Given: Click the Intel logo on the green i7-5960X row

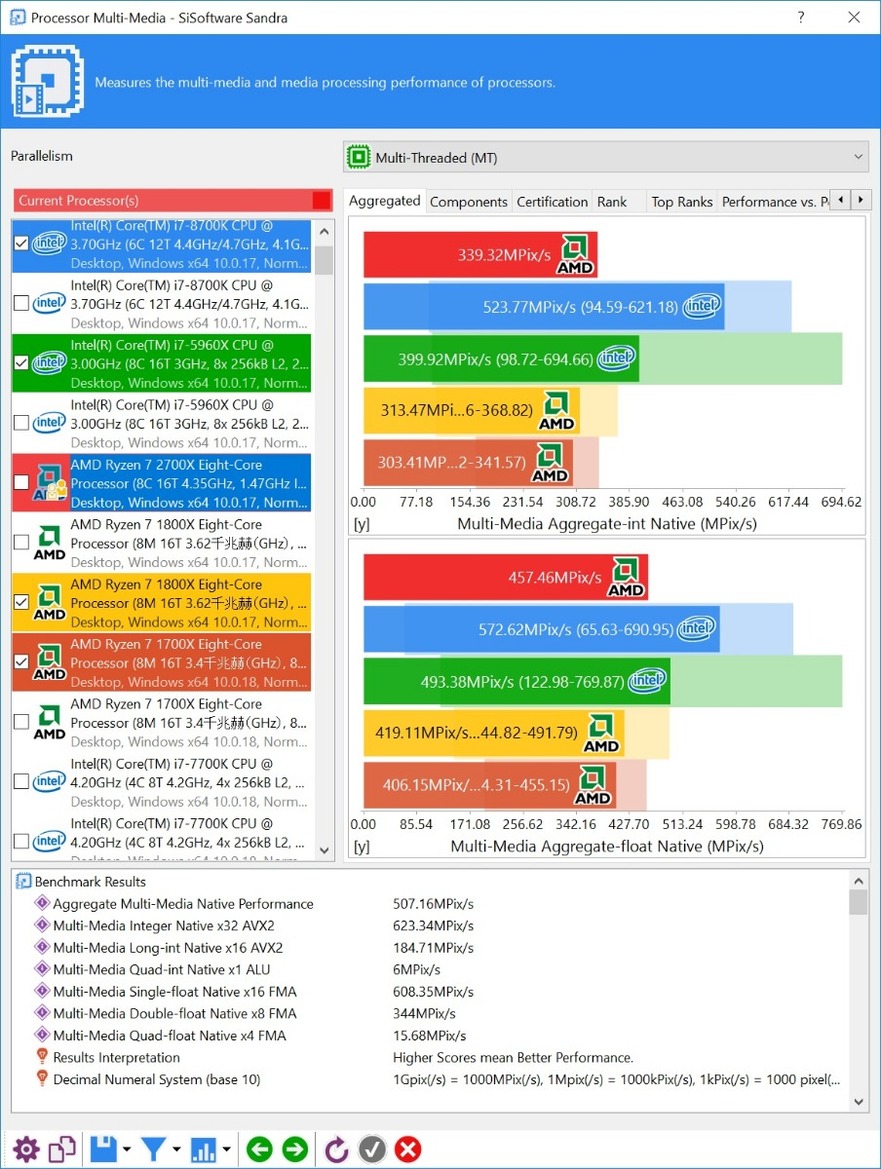Looking at the screenshot, I should tap(49, 363).
